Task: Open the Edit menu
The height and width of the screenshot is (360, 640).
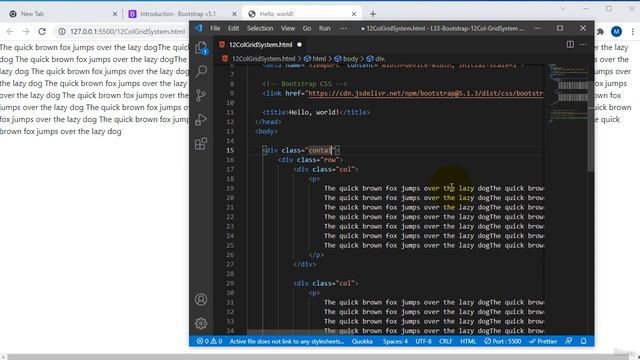Action: click(x=233, y=28)
